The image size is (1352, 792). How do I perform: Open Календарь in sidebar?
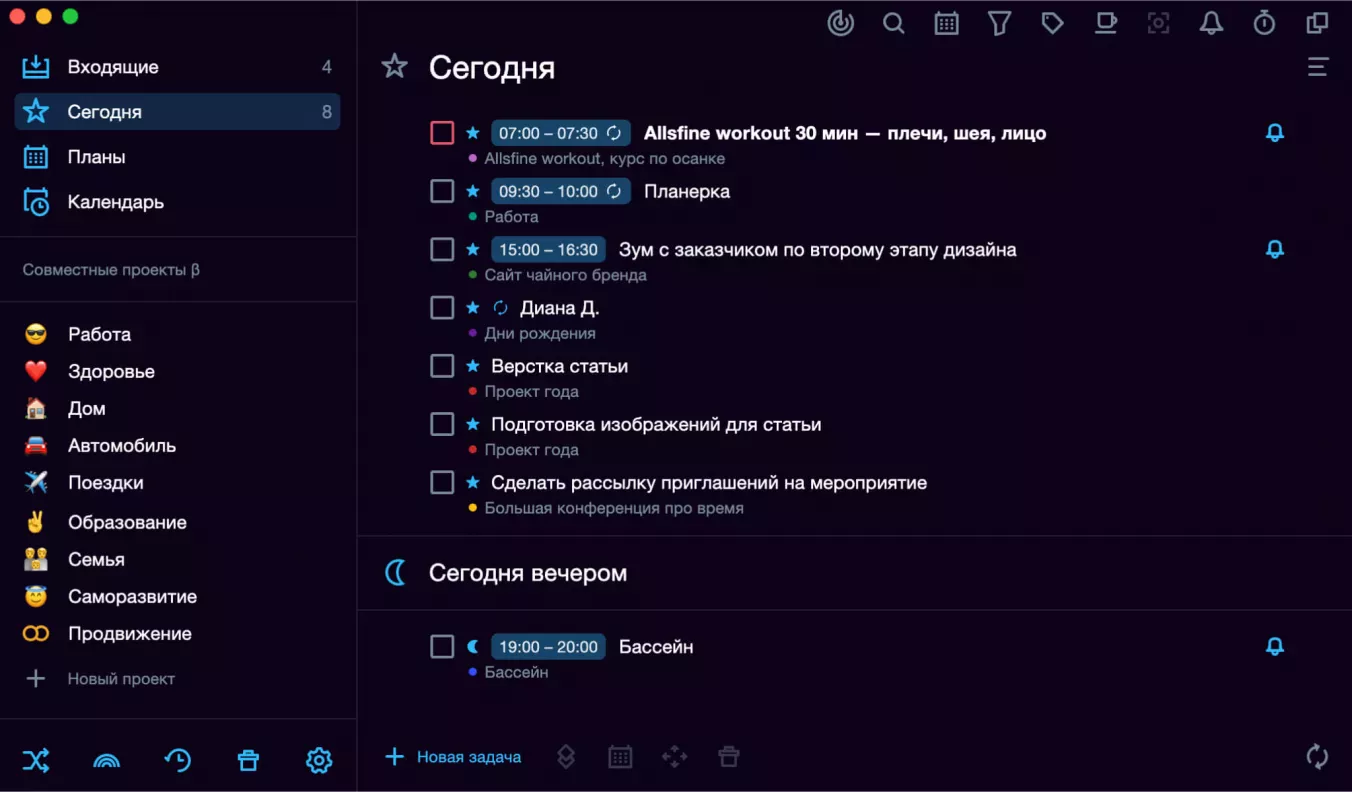click(177, 202)
